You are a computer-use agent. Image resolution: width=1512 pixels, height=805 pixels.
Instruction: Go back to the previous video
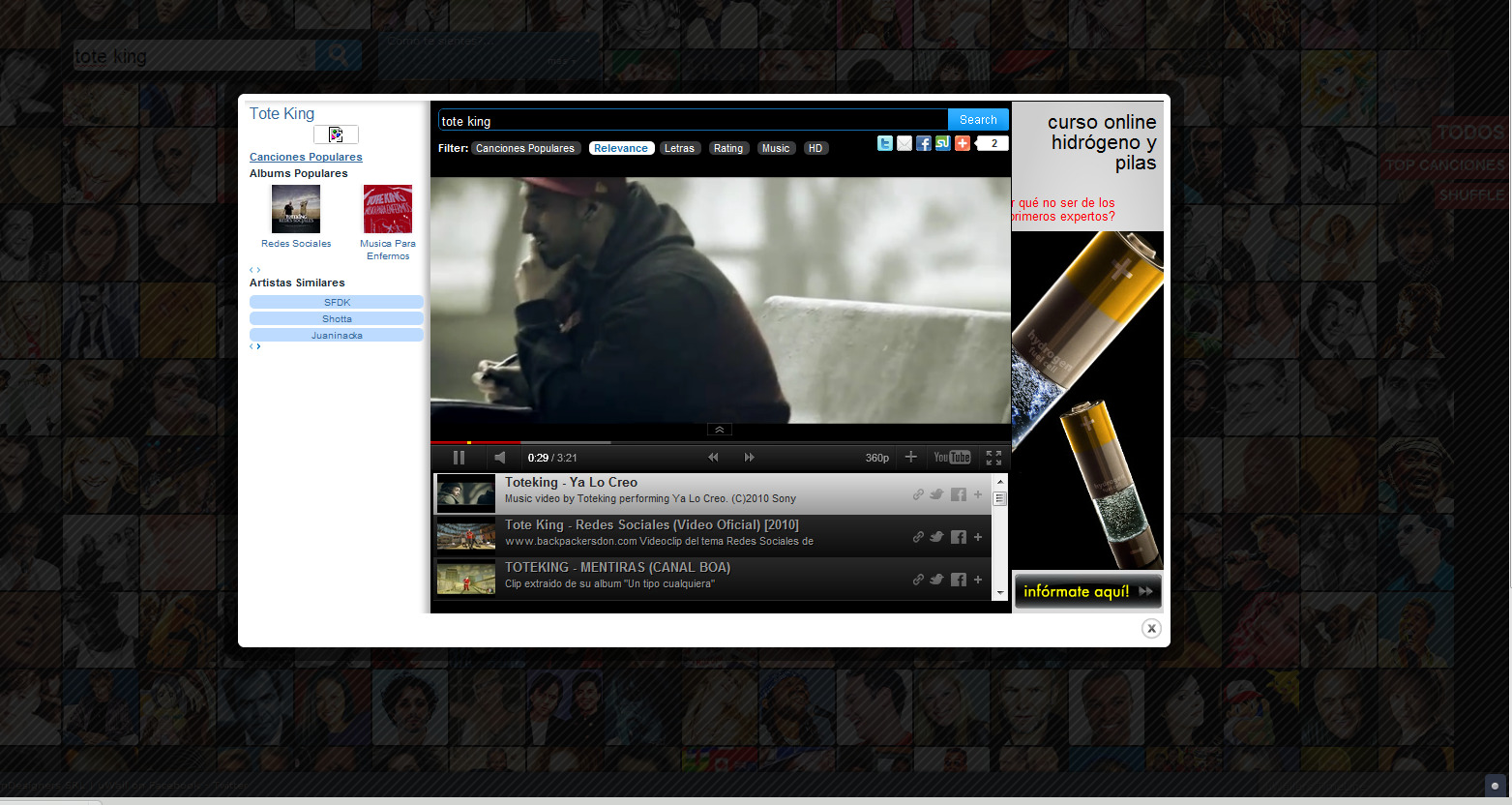click(713, 458)
